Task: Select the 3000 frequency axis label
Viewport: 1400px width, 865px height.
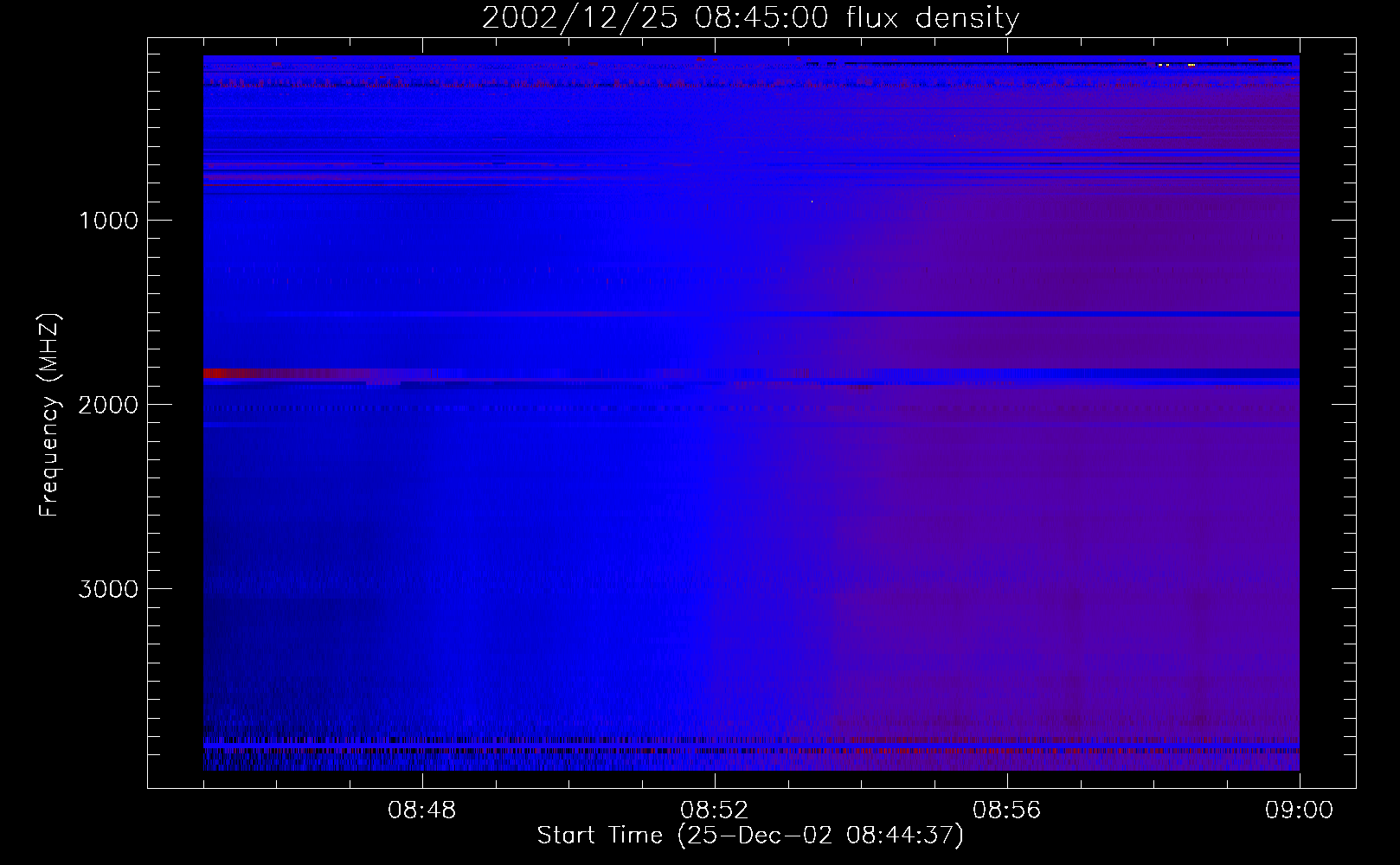Action: tap(108, 589)
